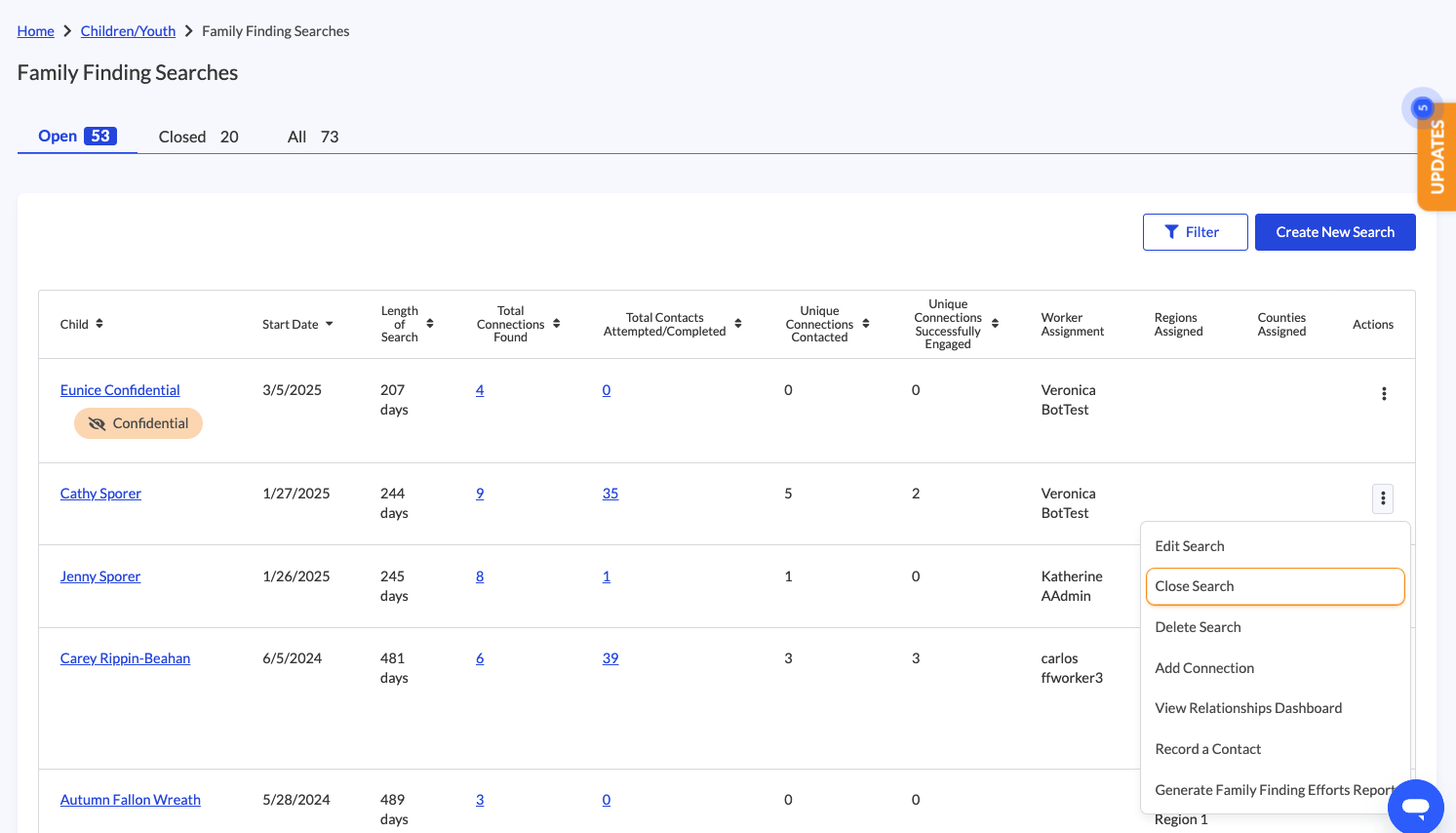Choose Delete Search menu option

point(1198,627)
